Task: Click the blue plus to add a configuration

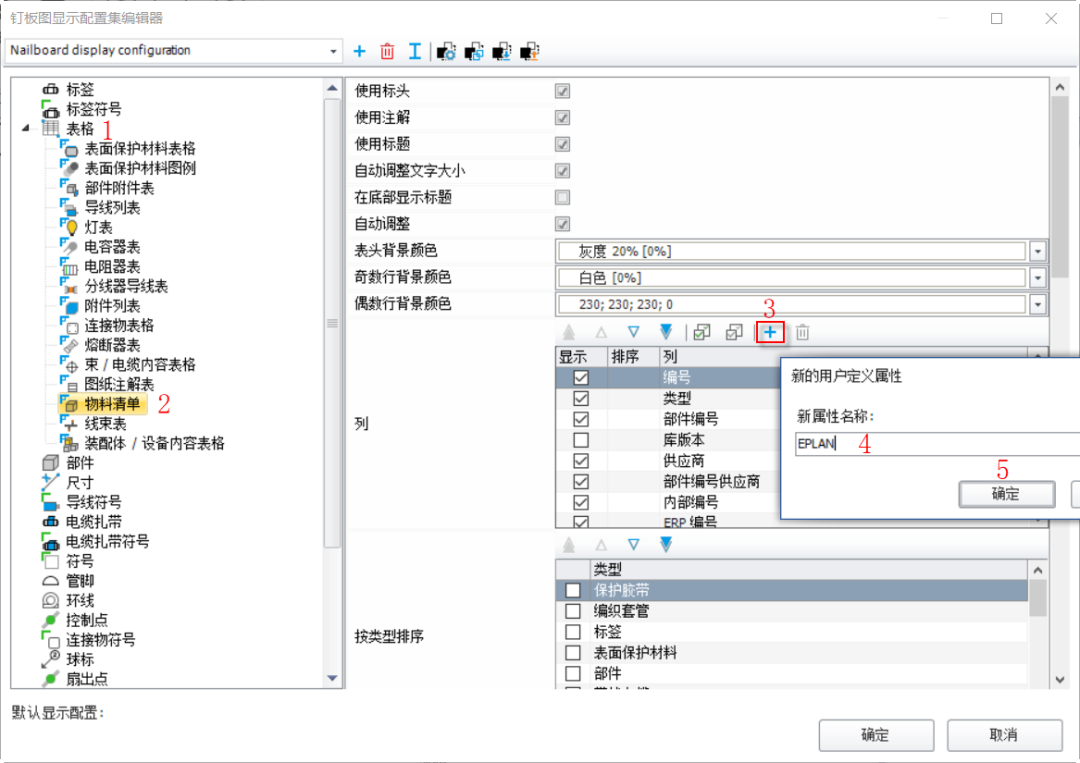Action: click(360, 51)
